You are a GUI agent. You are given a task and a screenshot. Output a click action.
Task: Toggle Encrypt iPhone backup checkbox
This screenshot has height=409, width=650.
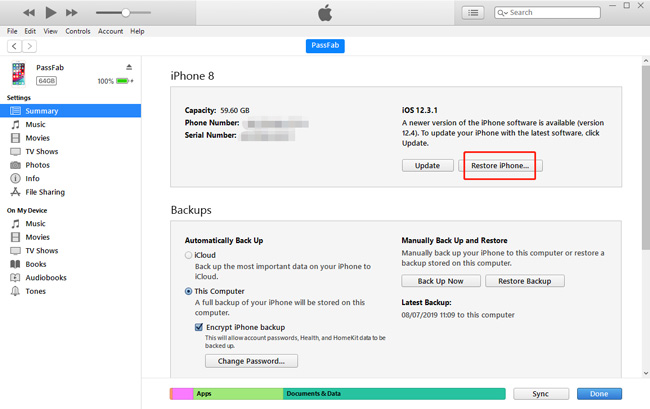click(x=199, y=327)
